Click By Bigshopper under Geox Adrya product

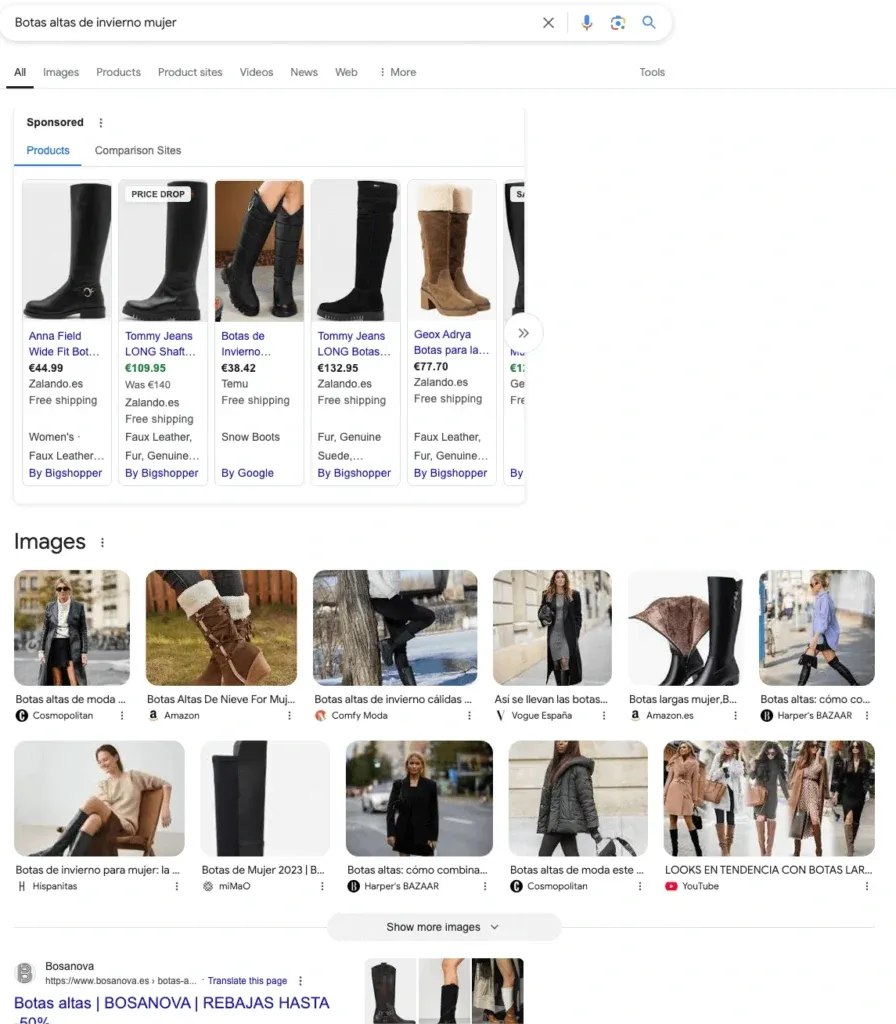coord(450,473)
